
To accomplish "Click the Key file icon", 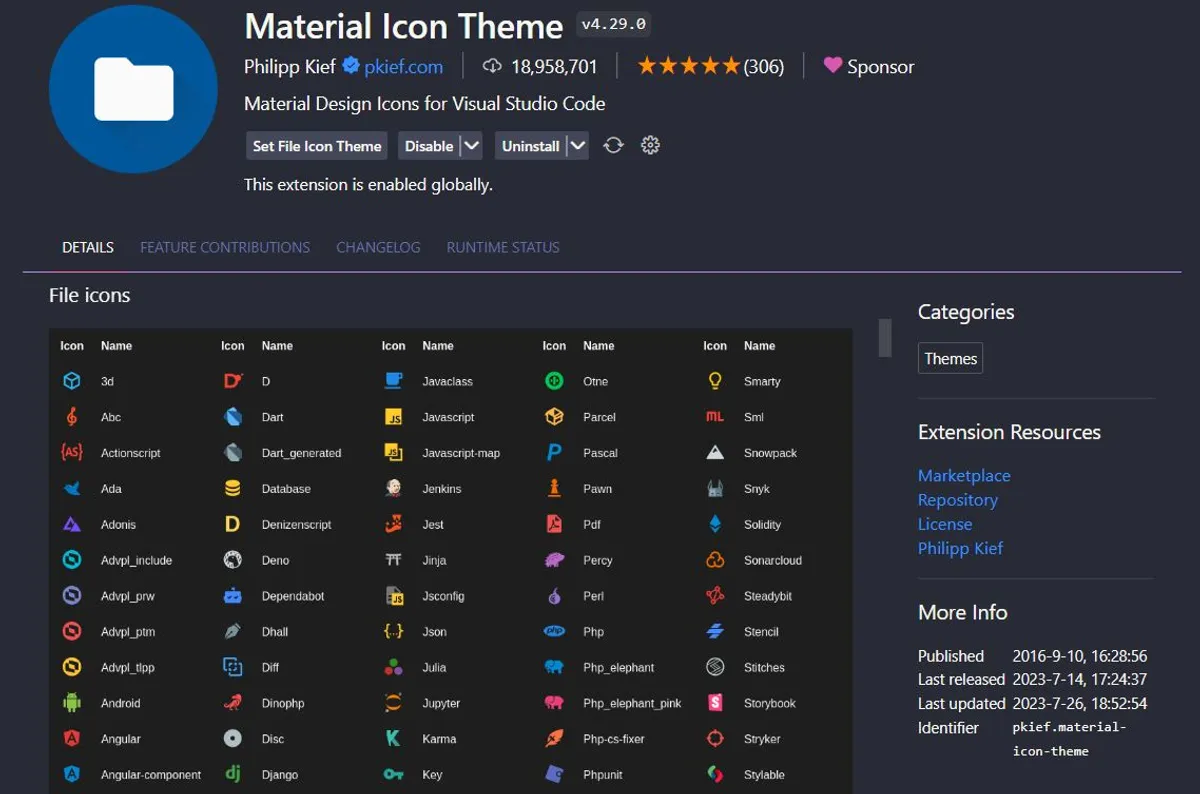I will tap(394, 774).
